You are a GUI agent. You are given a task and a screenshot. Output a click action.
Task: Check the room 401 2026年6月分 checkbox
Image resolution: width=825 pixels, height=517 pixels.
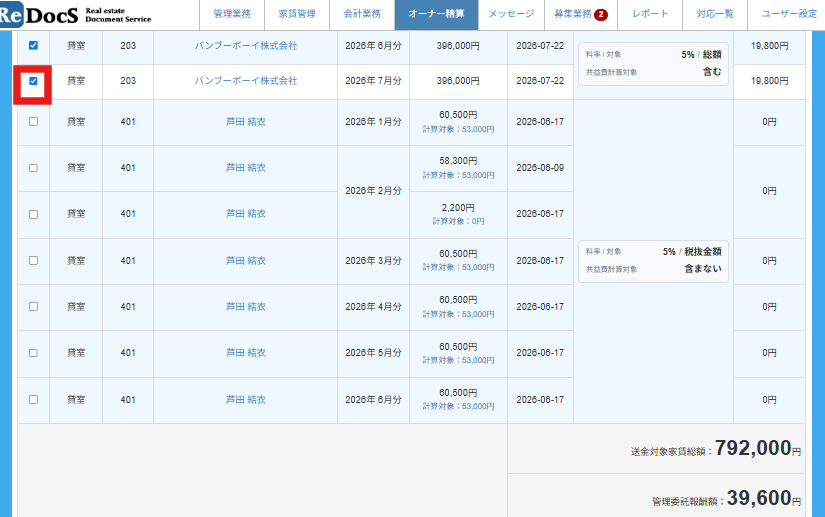(x=33, y=399)
